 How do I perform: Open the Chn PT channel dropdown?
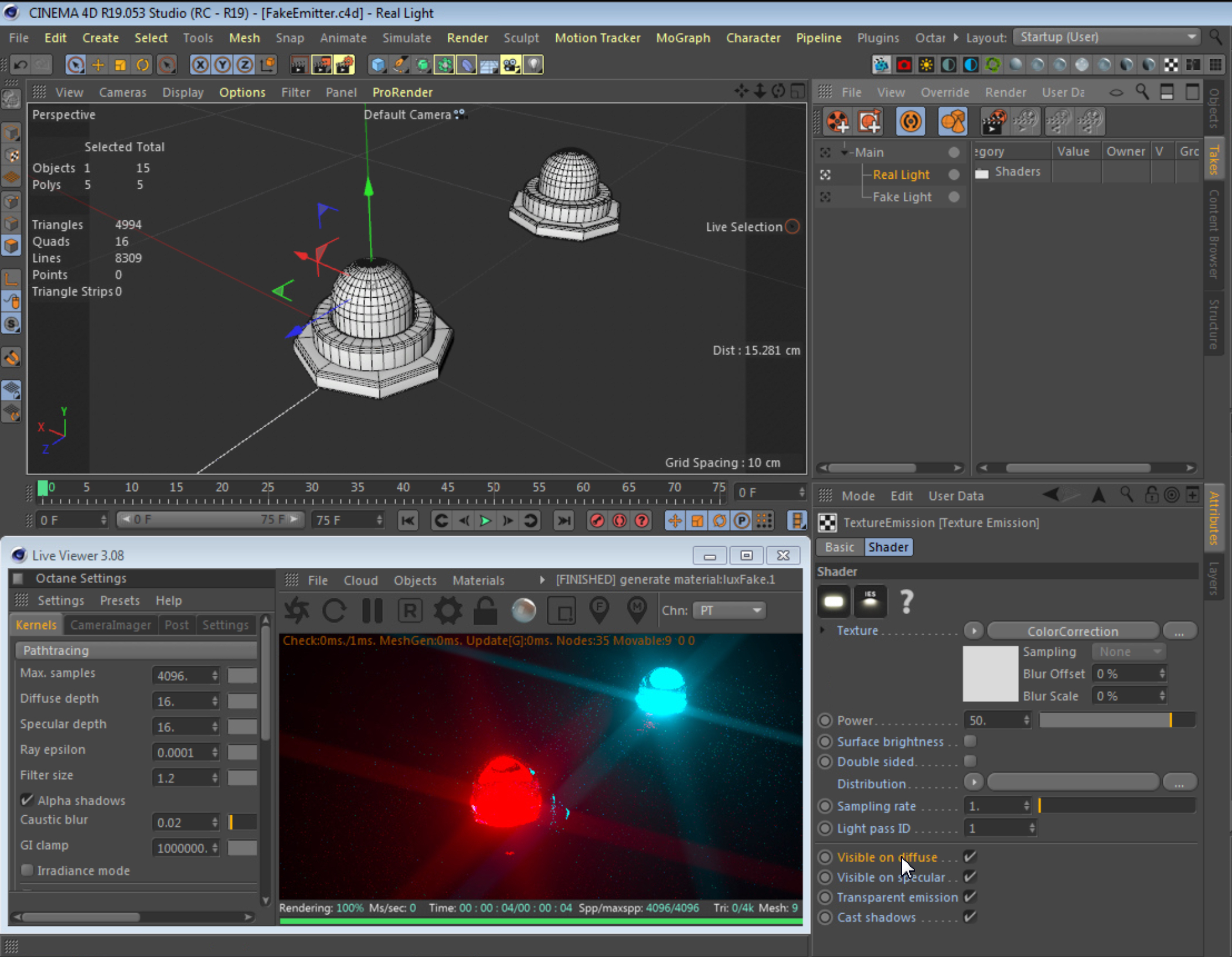point(729,611)
